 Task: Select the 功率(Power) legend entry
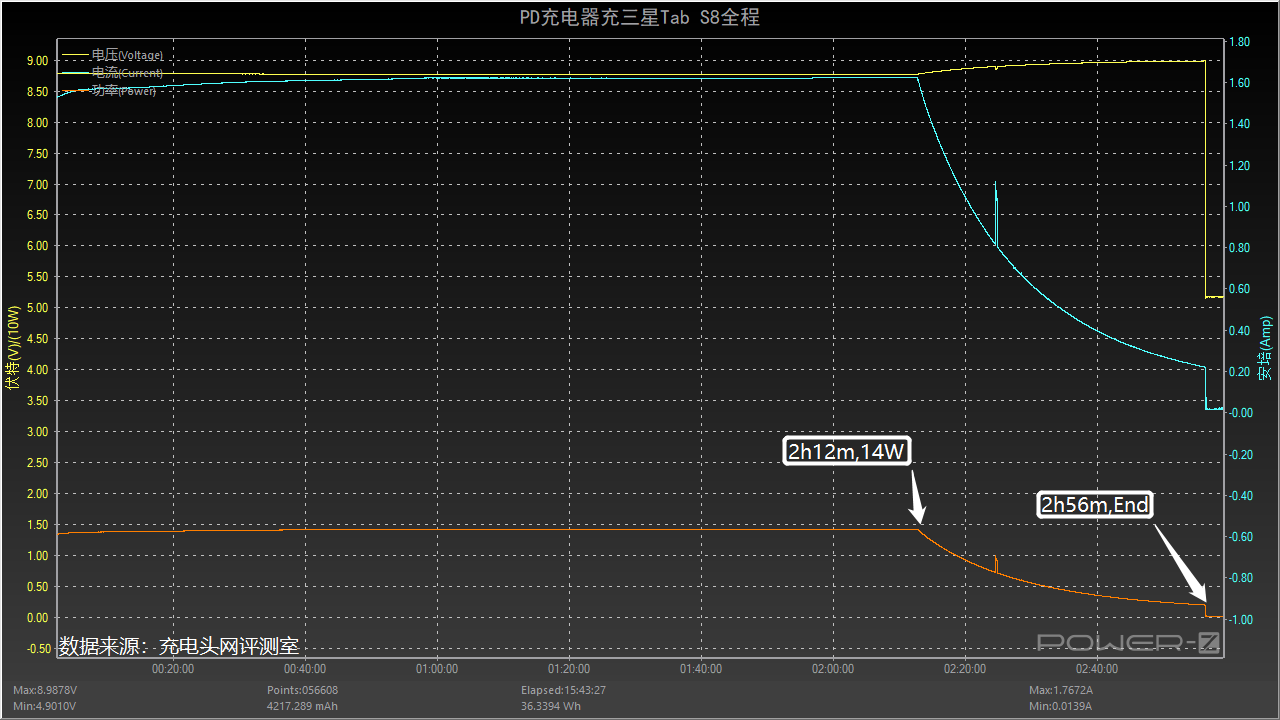109,91
